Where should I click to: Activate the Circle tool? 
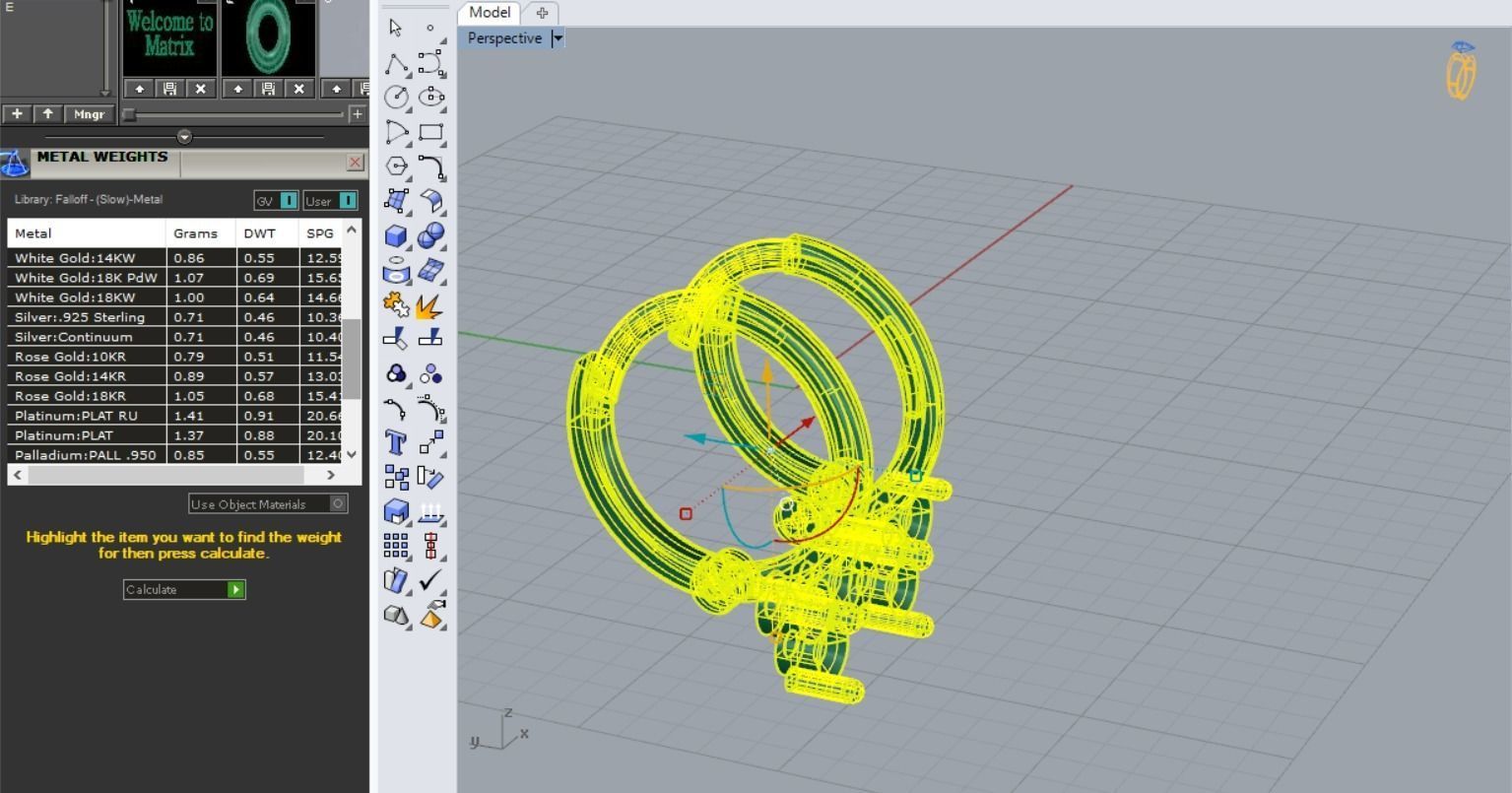click(396, 98)
